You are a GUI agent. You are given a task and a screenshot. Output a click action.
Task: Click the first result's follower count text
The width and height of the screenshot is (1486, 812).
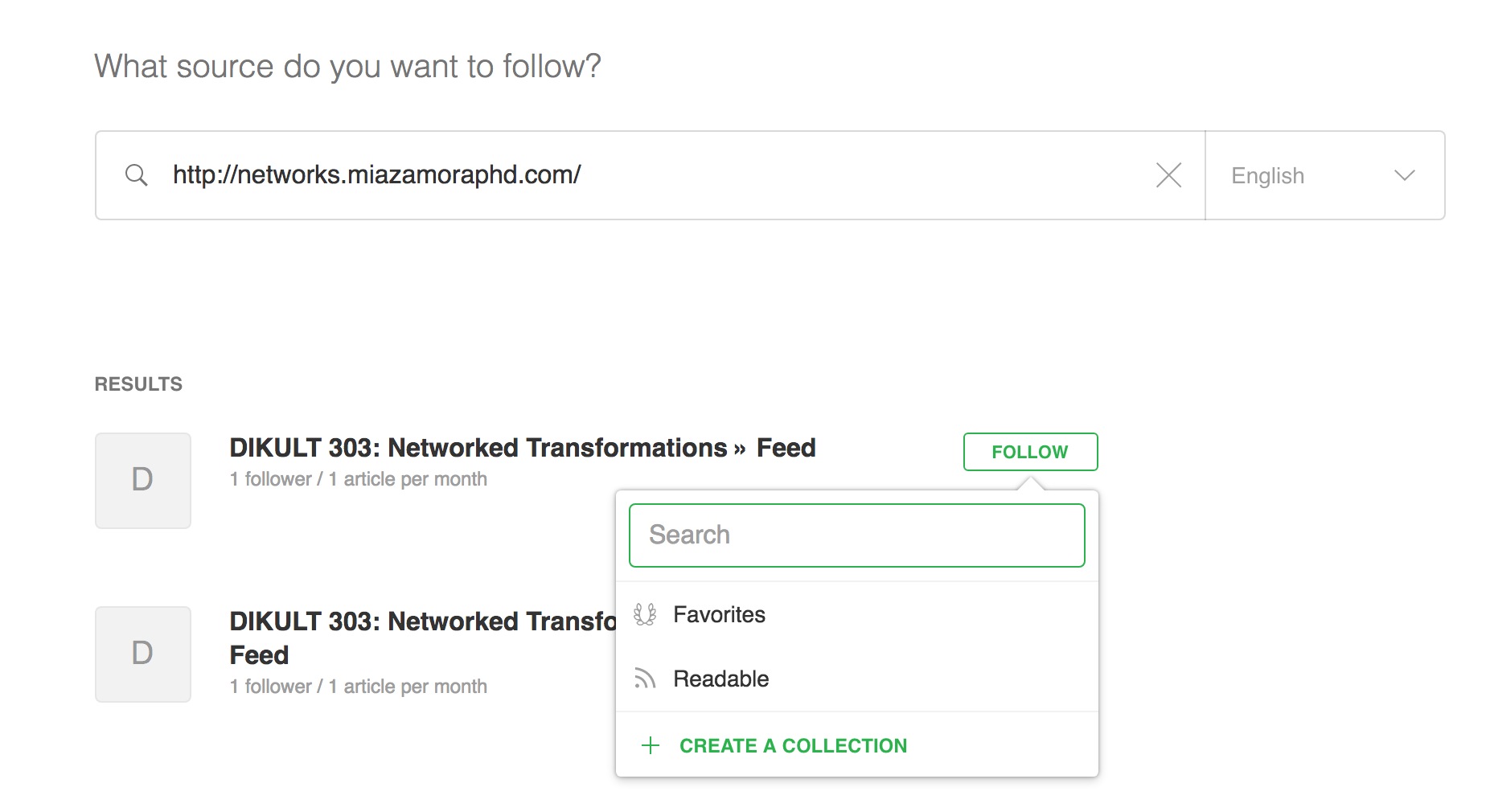click(358, 479)
